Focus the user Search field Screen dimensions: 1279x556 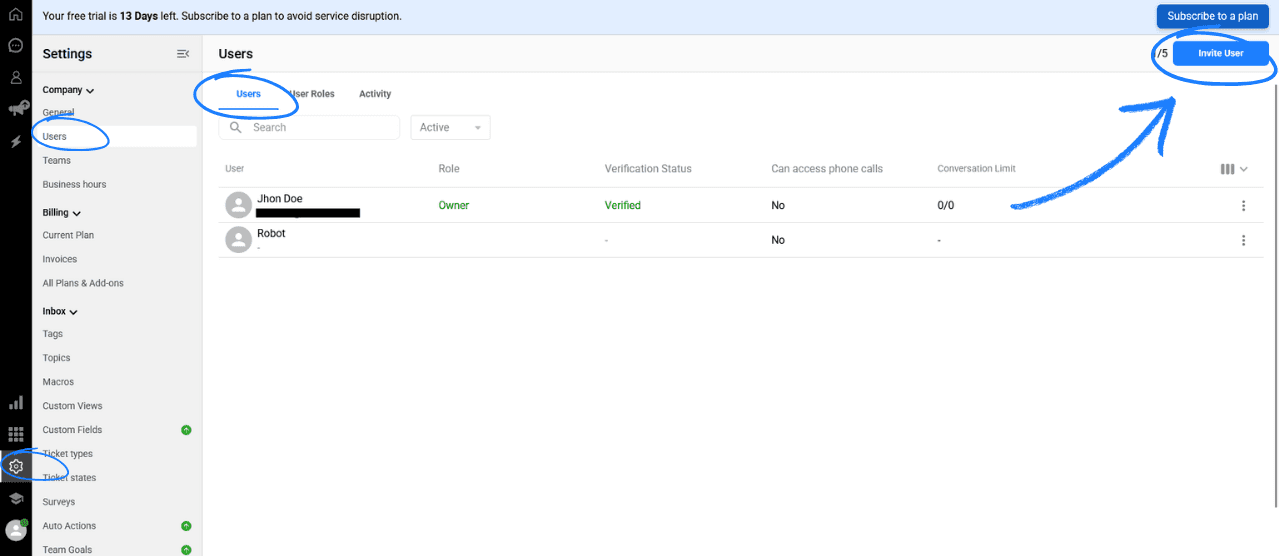point(309,127)
